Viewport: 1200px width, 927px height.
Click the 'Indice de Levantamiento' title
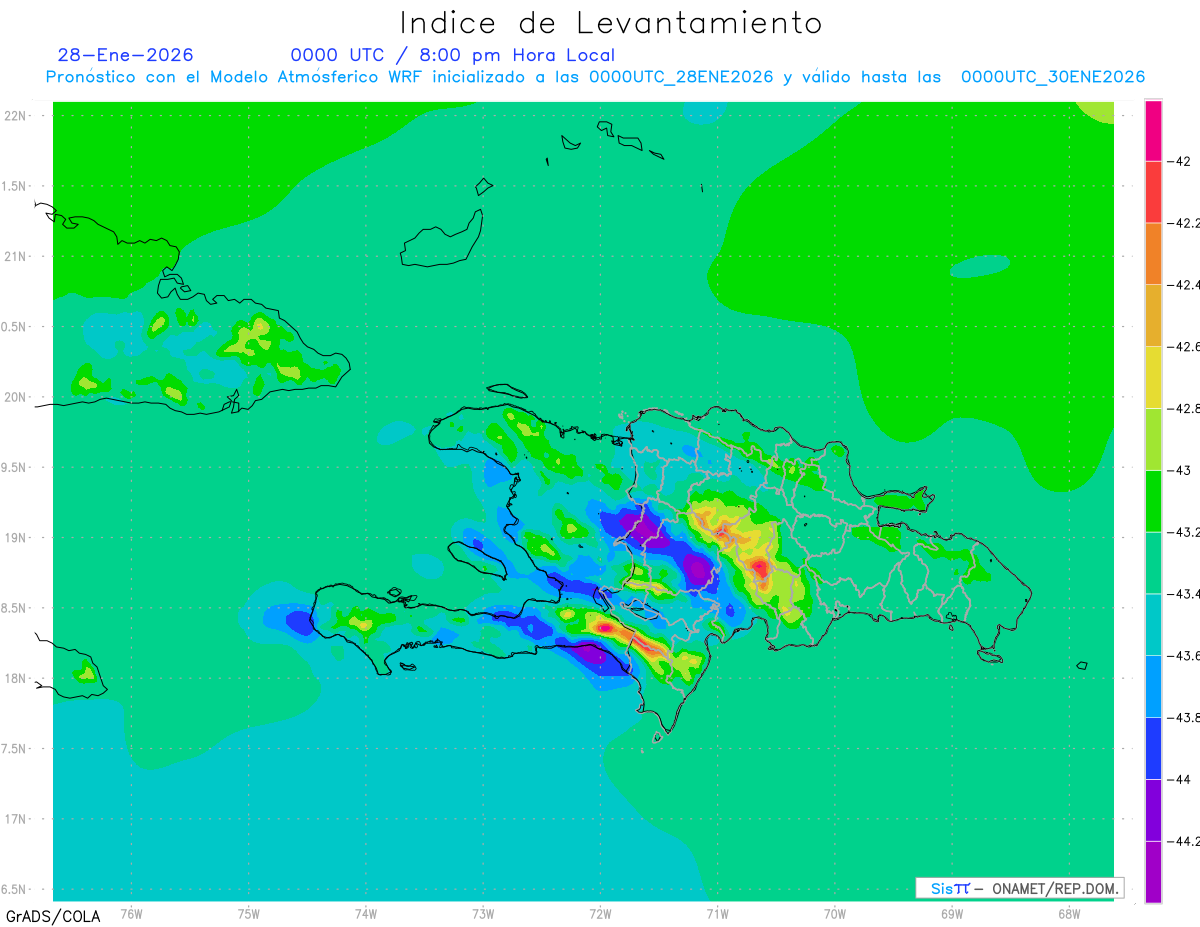[x=611, y=23]
